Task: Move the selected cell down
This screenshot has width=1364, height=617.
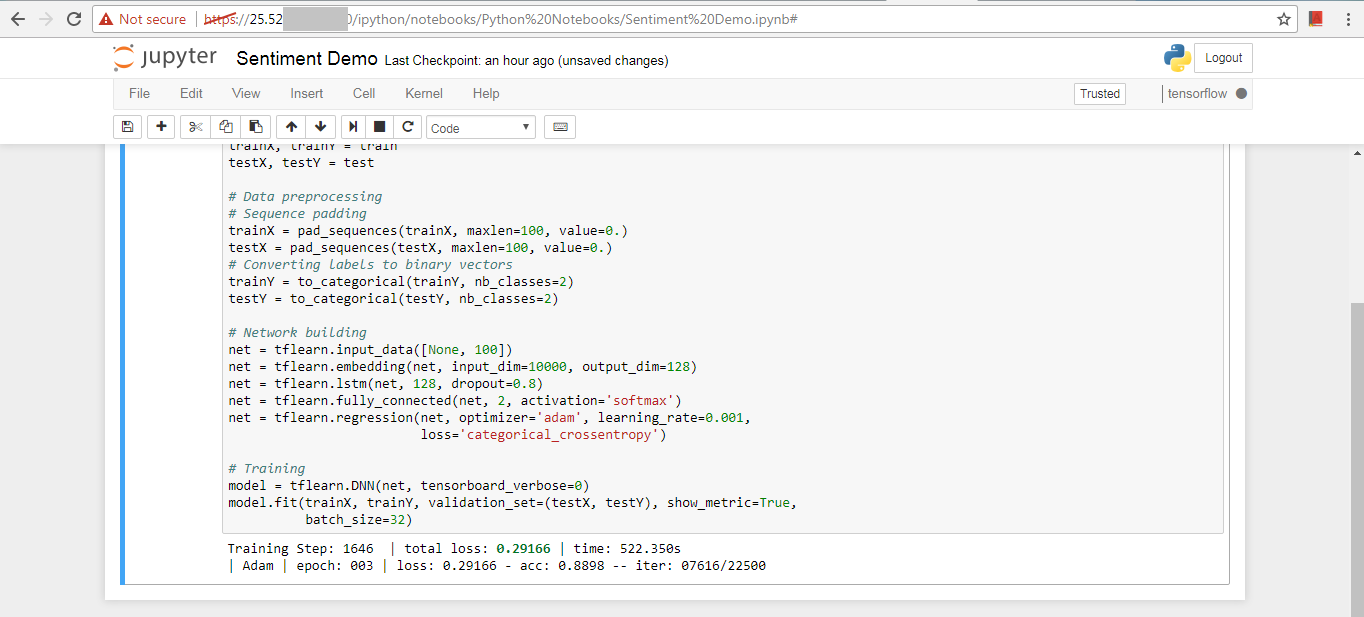Action: [320, 126]
